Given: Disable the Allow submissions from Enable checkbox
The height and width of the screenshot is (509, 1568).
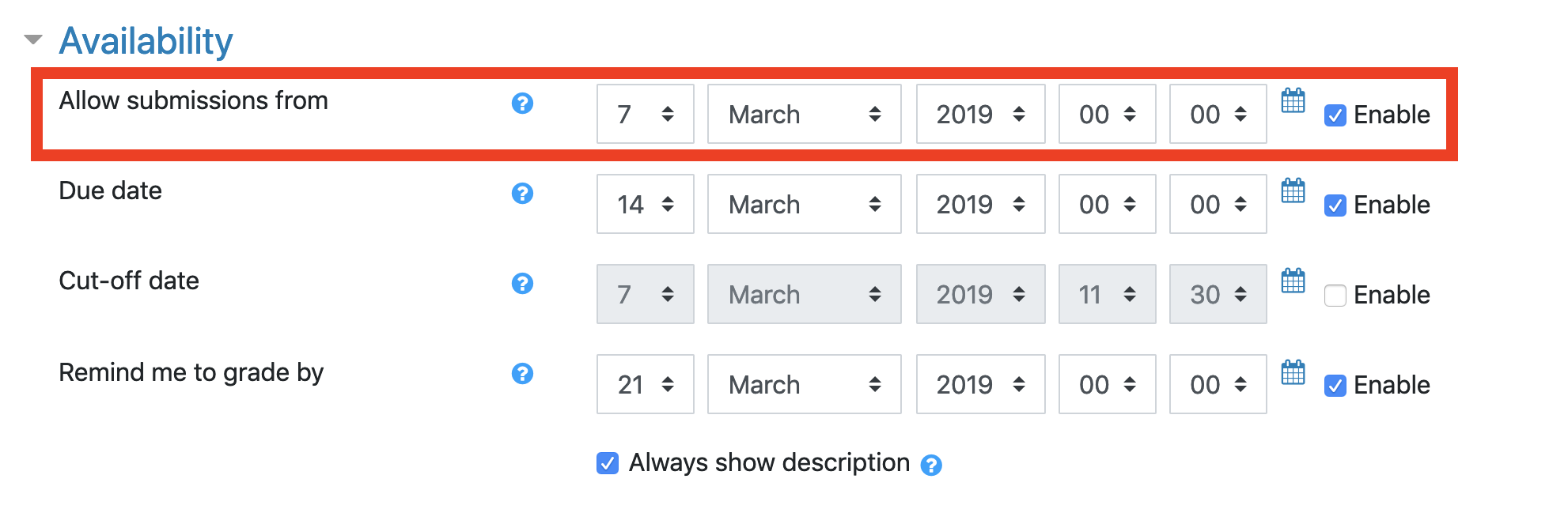Looking at the screenshot, I should 1335,115.
